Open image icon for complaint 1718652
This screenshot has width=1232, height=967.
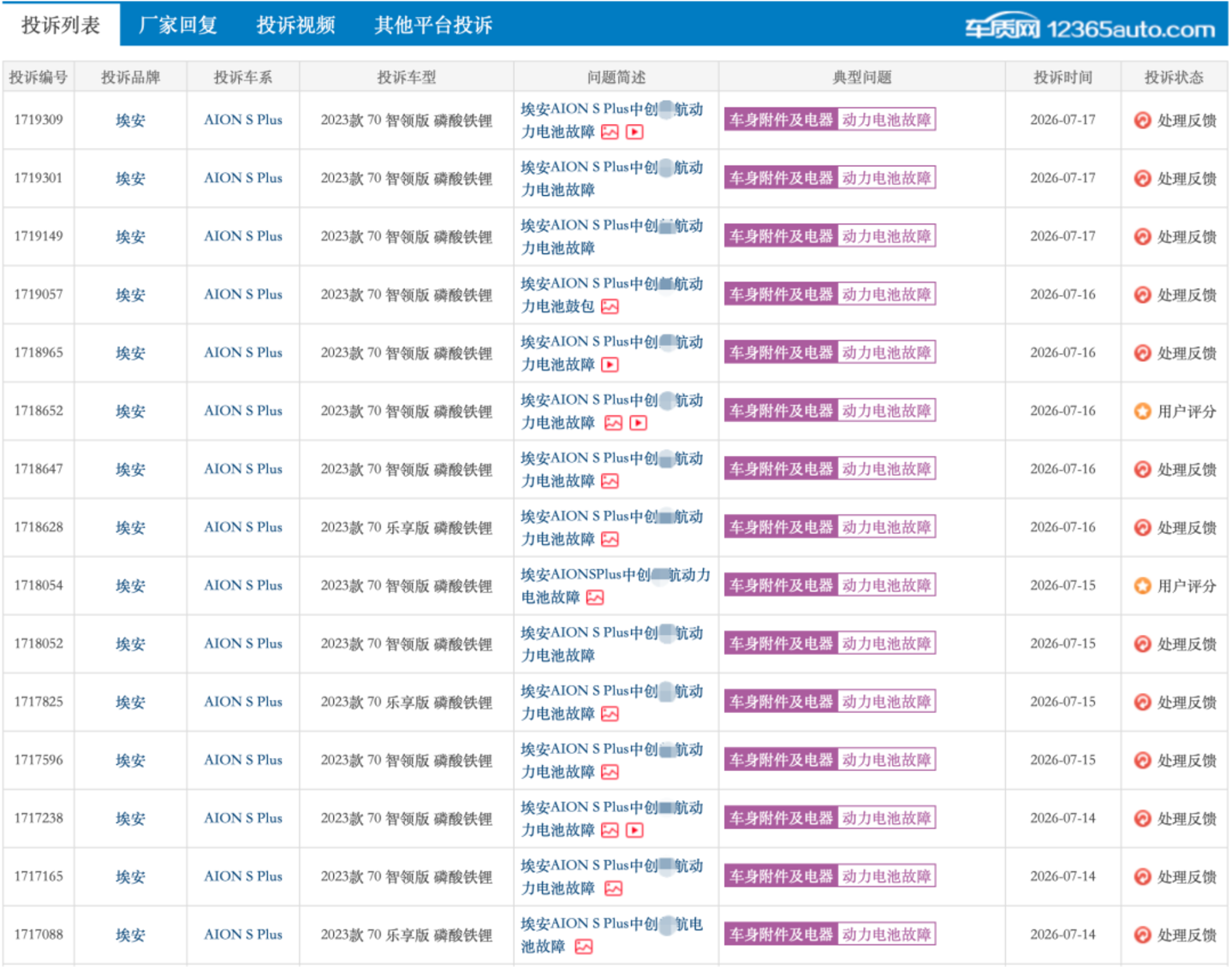click(x=613, y=423)
